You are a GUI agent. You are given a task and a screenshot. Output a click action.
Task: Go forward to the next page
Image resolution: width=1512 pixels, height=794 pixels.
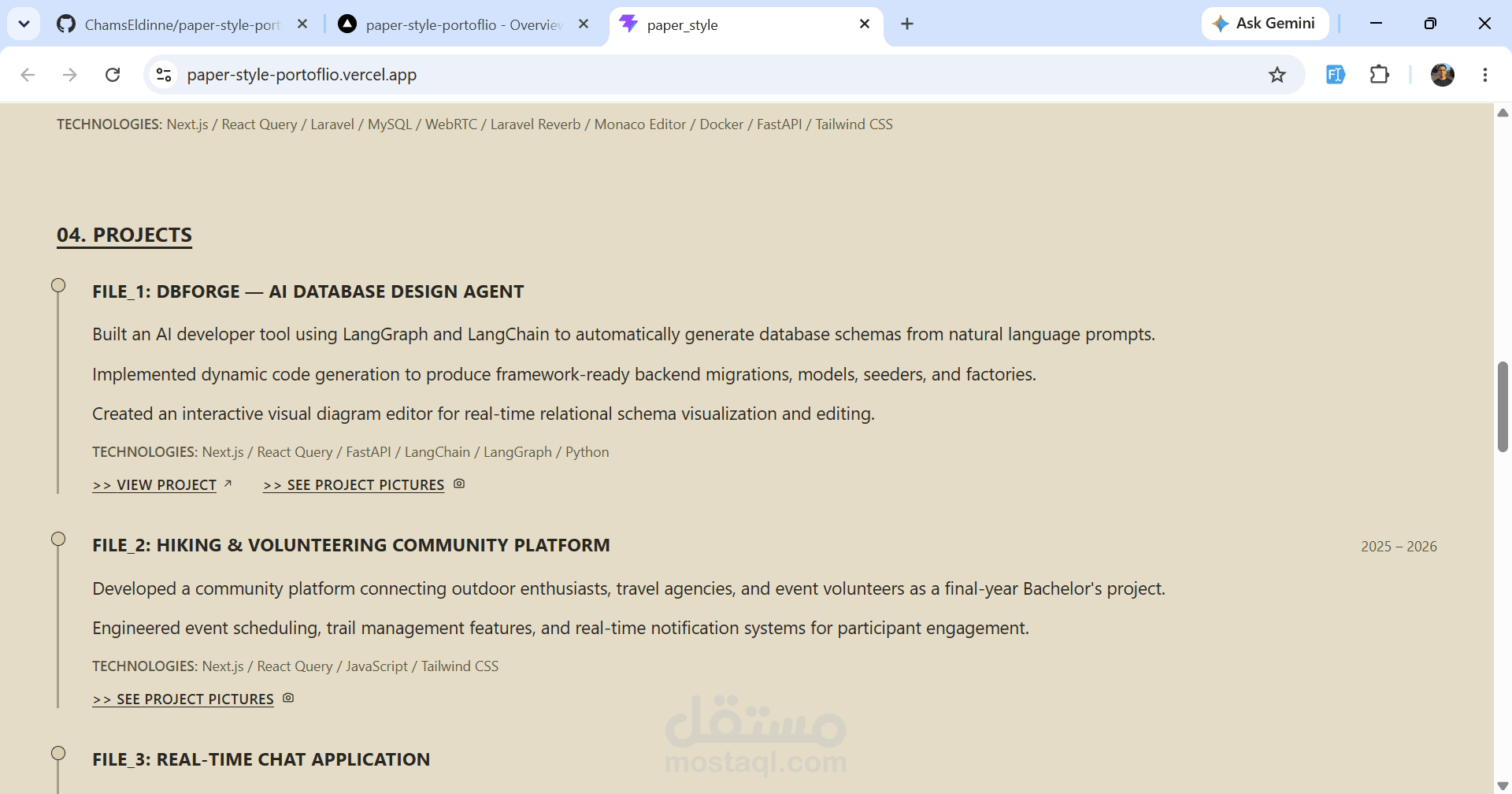point(70,75)
